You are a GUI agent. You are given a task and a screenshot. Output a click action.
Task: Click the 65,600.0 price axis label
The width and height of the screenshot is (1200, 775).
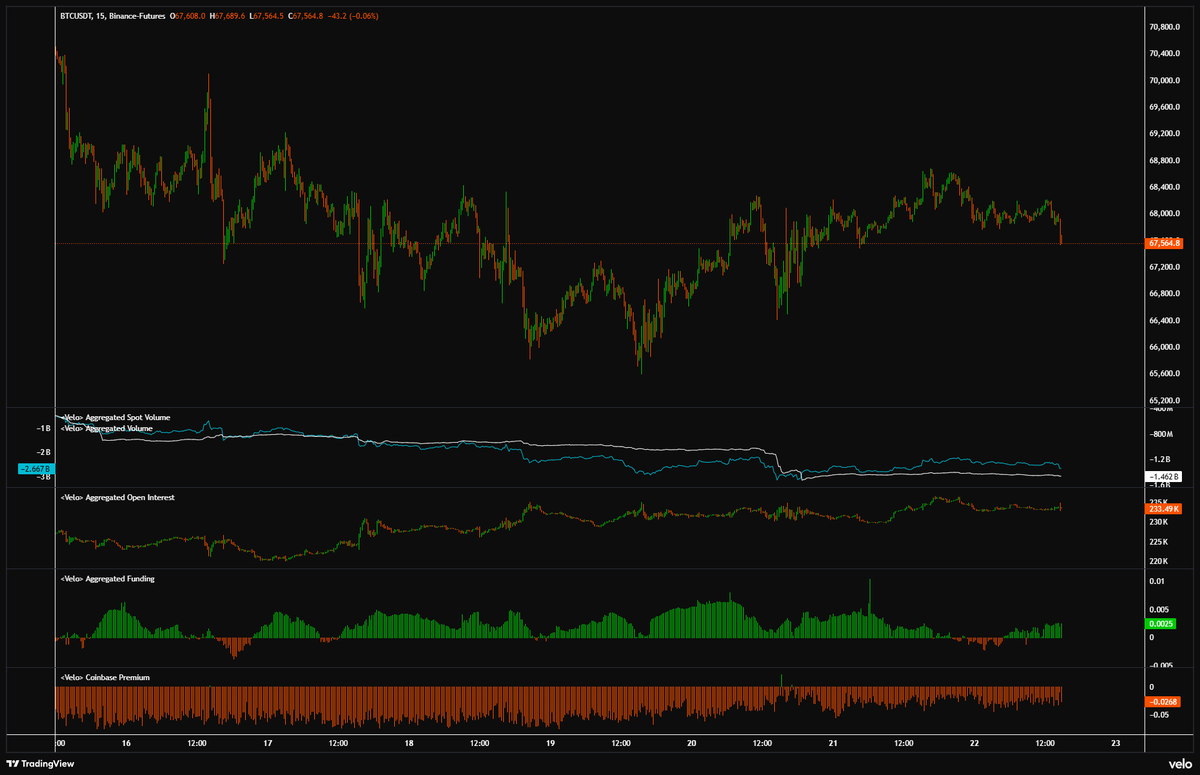(x=1165, y=374)
